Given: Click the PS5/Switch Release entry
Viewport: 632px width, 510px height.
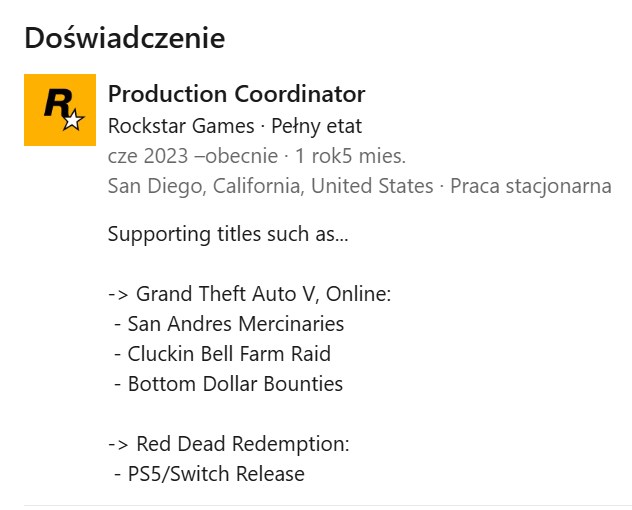Looking at the screenshot, I should point(215,473).
